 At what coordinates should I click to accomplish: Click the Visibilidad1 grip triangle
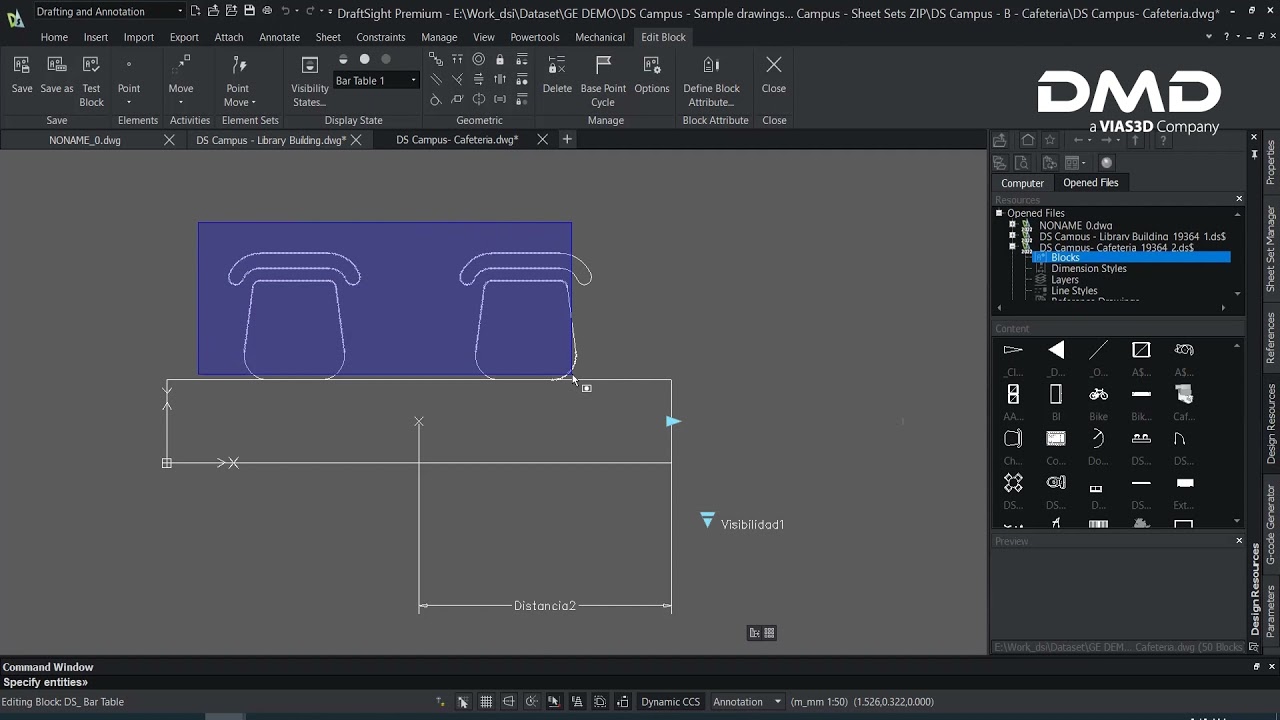point(708,521)
